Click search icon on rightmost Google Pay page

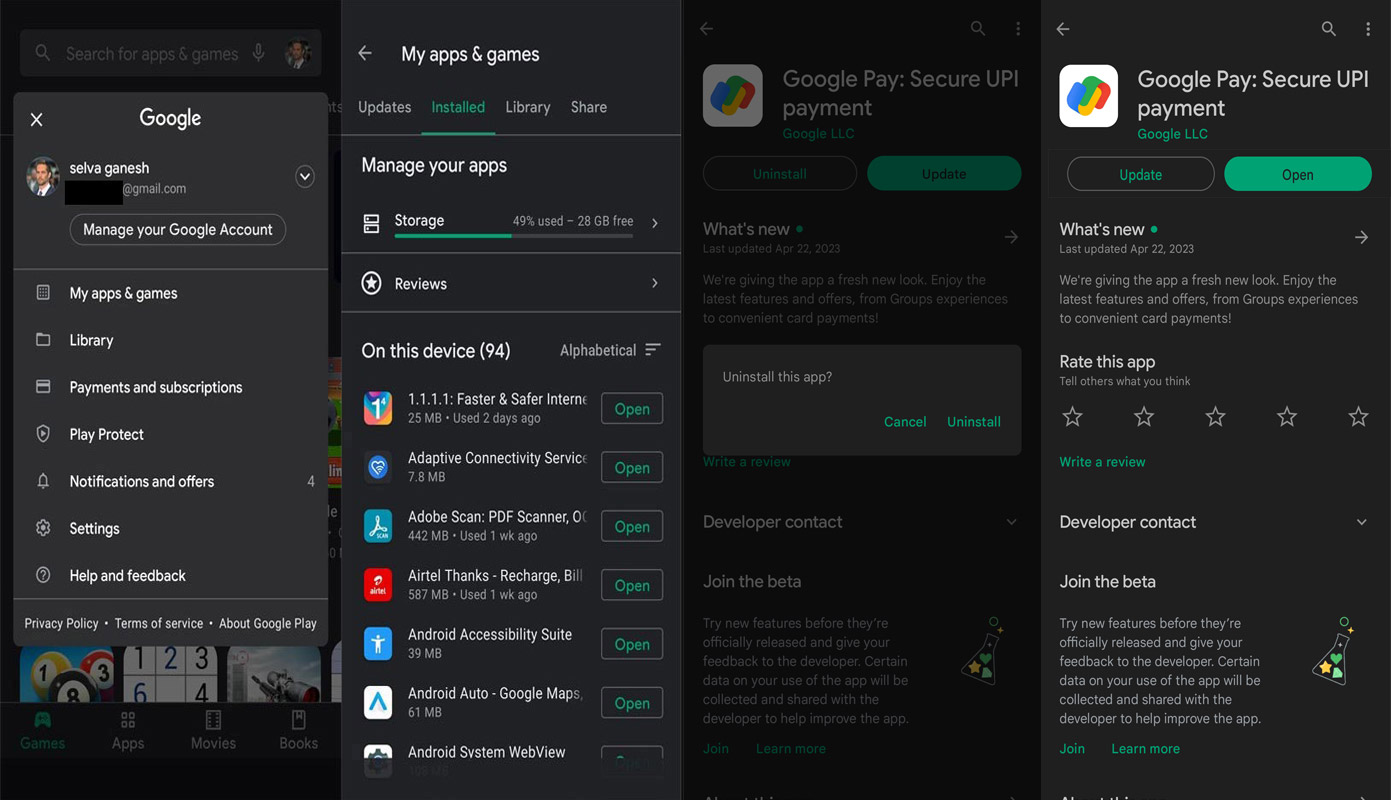(x=1328, y=29)
